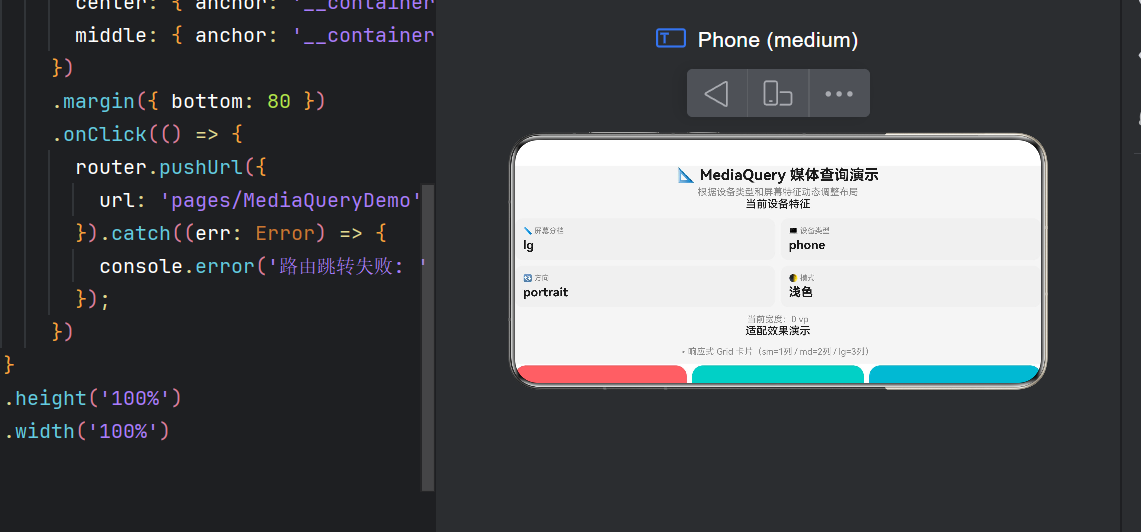Click the blue grid card in preview
Screen dimensions: 1141x532
click(x=954, y=374)
